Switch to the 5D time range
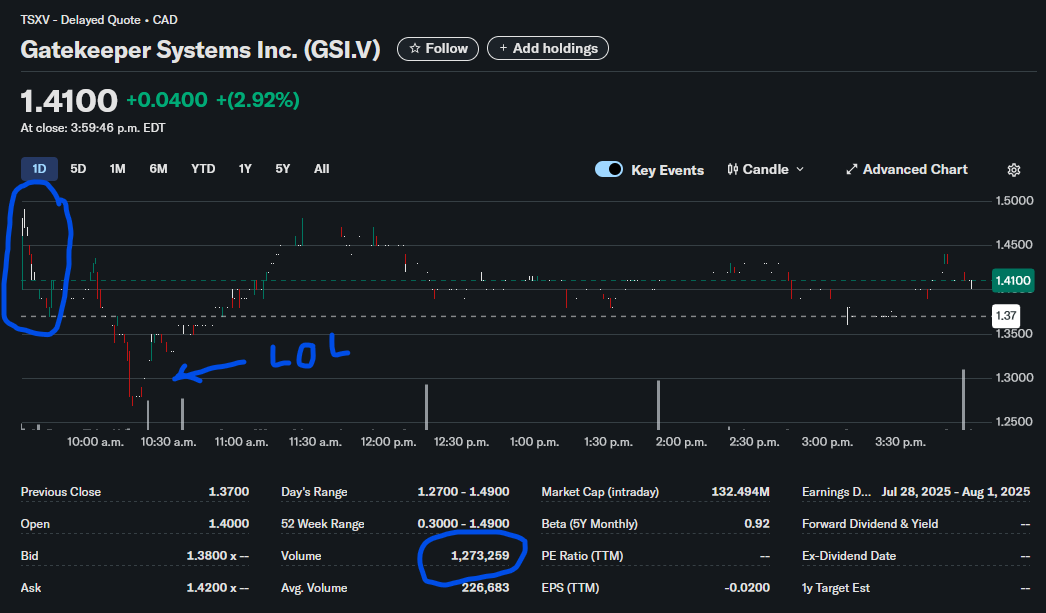The width and height of the screenshot is (1046, 613). [78, 169]
